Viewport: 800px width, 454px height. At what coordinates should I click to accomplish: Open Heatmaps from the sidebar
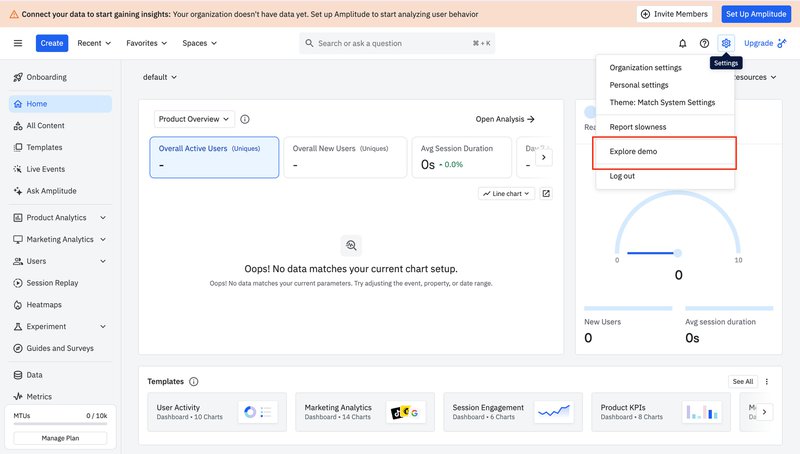pyautogui.click(x=44, y=305)
